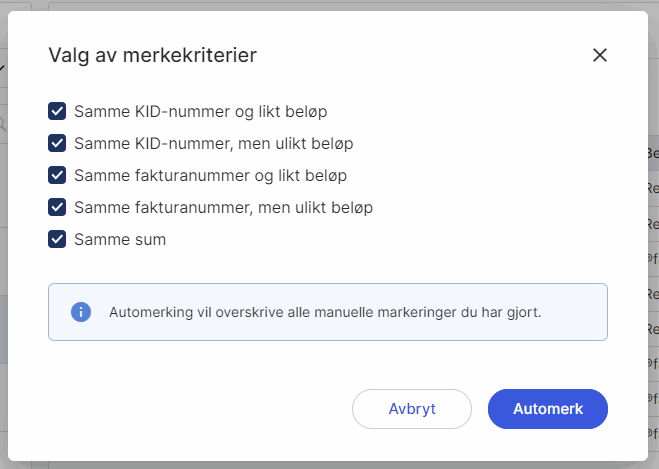Viewport: 659px width, 469px height.
Task: Click the text "Samme fakturanummer og likt beløp"
Action: tap(210, 175)
